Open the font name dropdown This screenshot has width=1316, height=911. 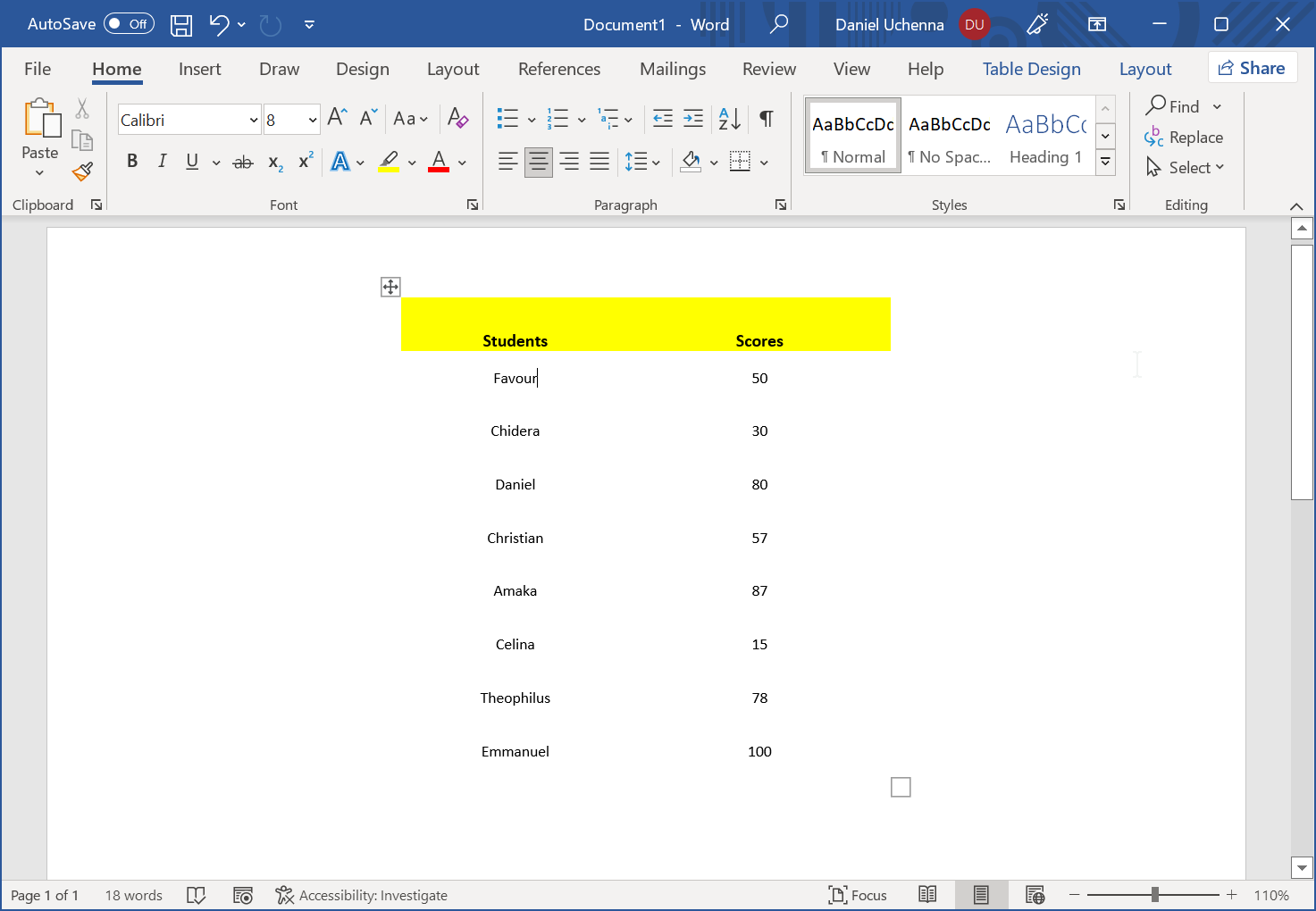tap(254, 119)
